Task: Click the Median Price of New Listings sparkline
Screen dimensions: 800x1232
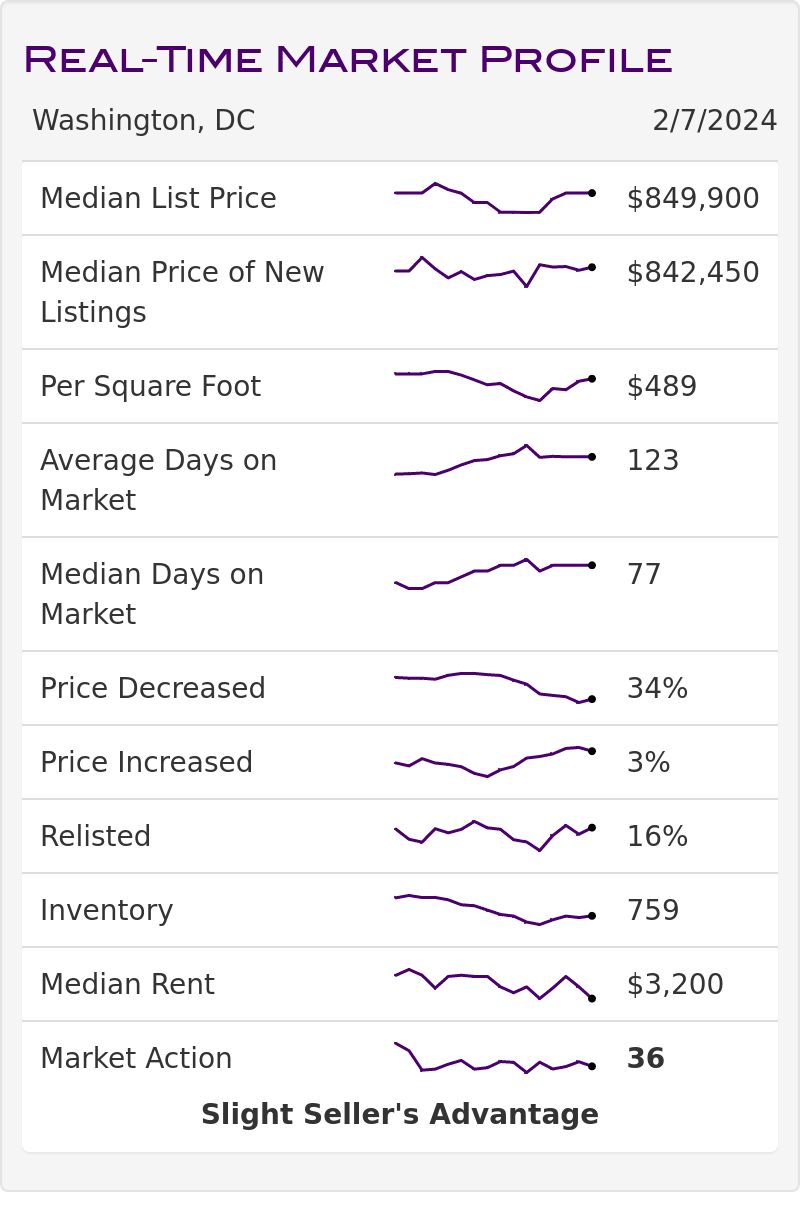Action: [494, 272]
